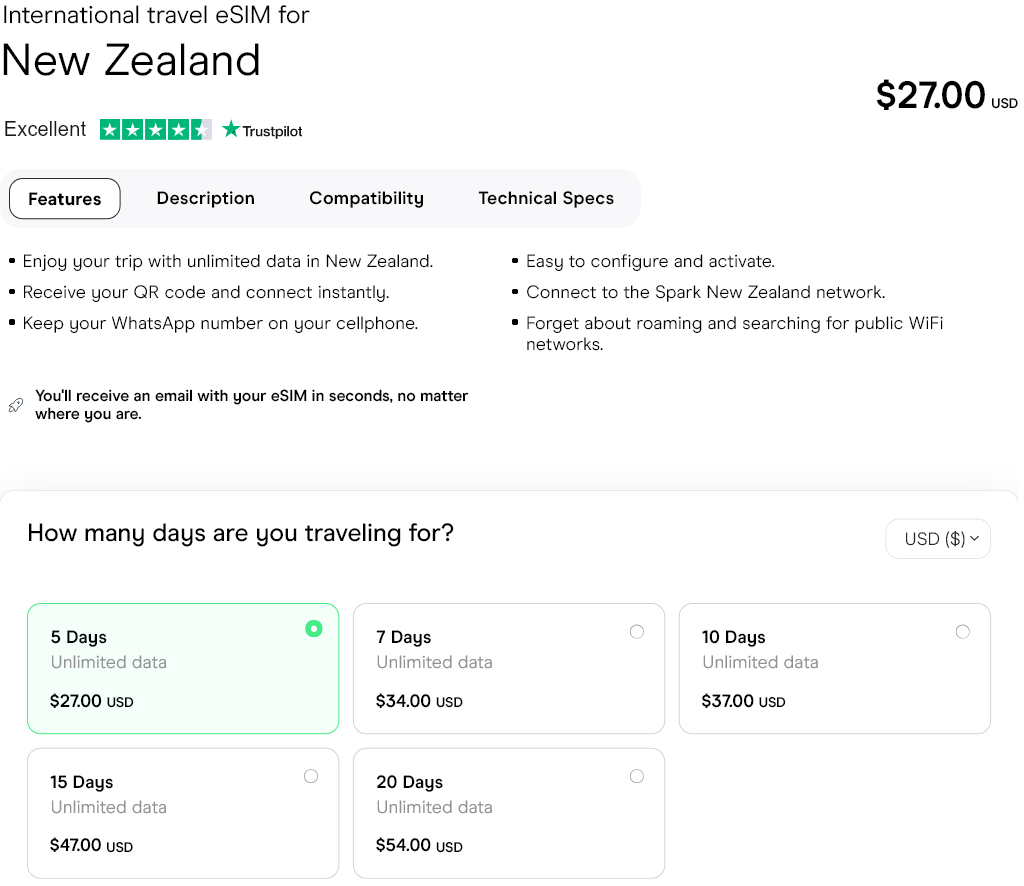The image size is (1024, 886).
Task: Switch to the Features tab
Action: coord(65,198)
